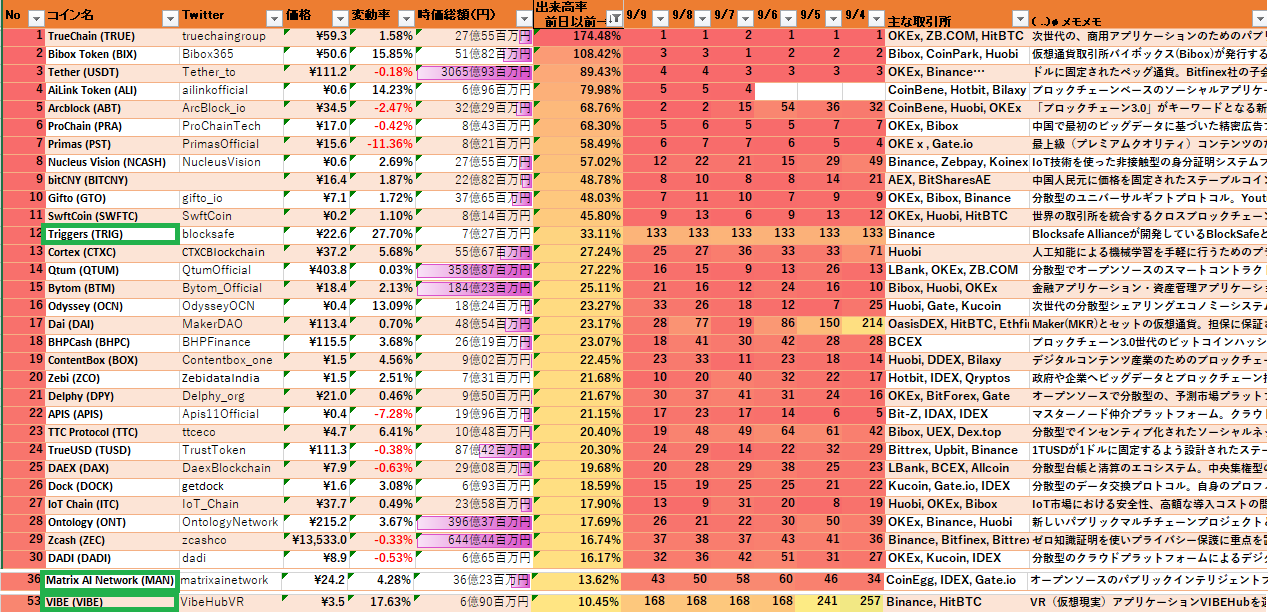
Task: Select the Triggers (TRIG) coin name cell
Action: (111, 234)
